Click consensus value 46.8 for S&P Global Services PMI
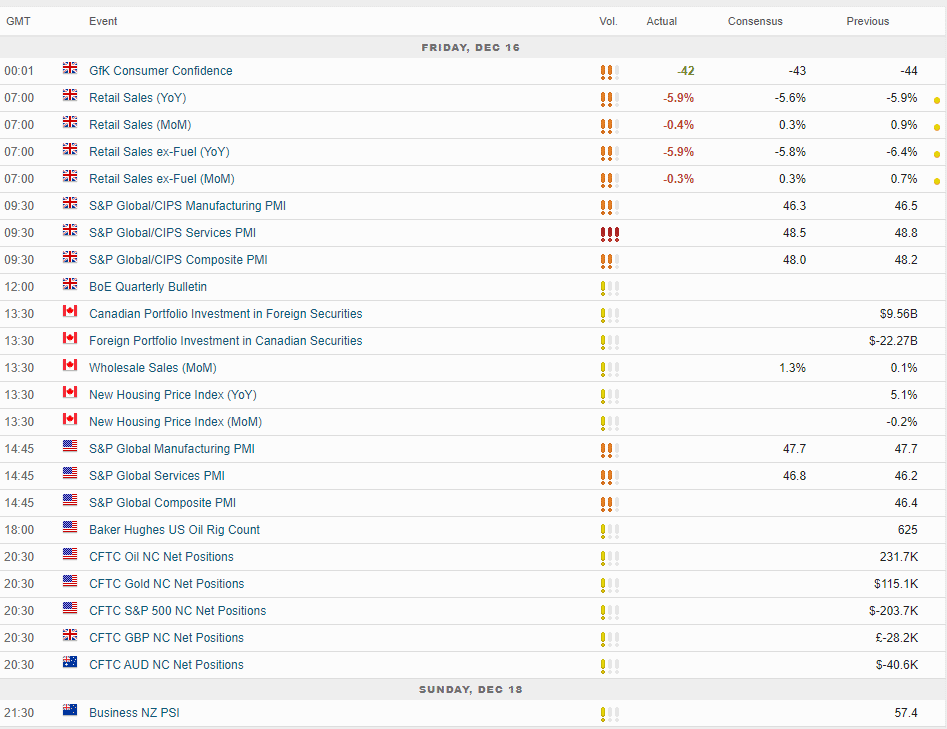The width and height of the screenshot is (947, 729). point(794,476)
